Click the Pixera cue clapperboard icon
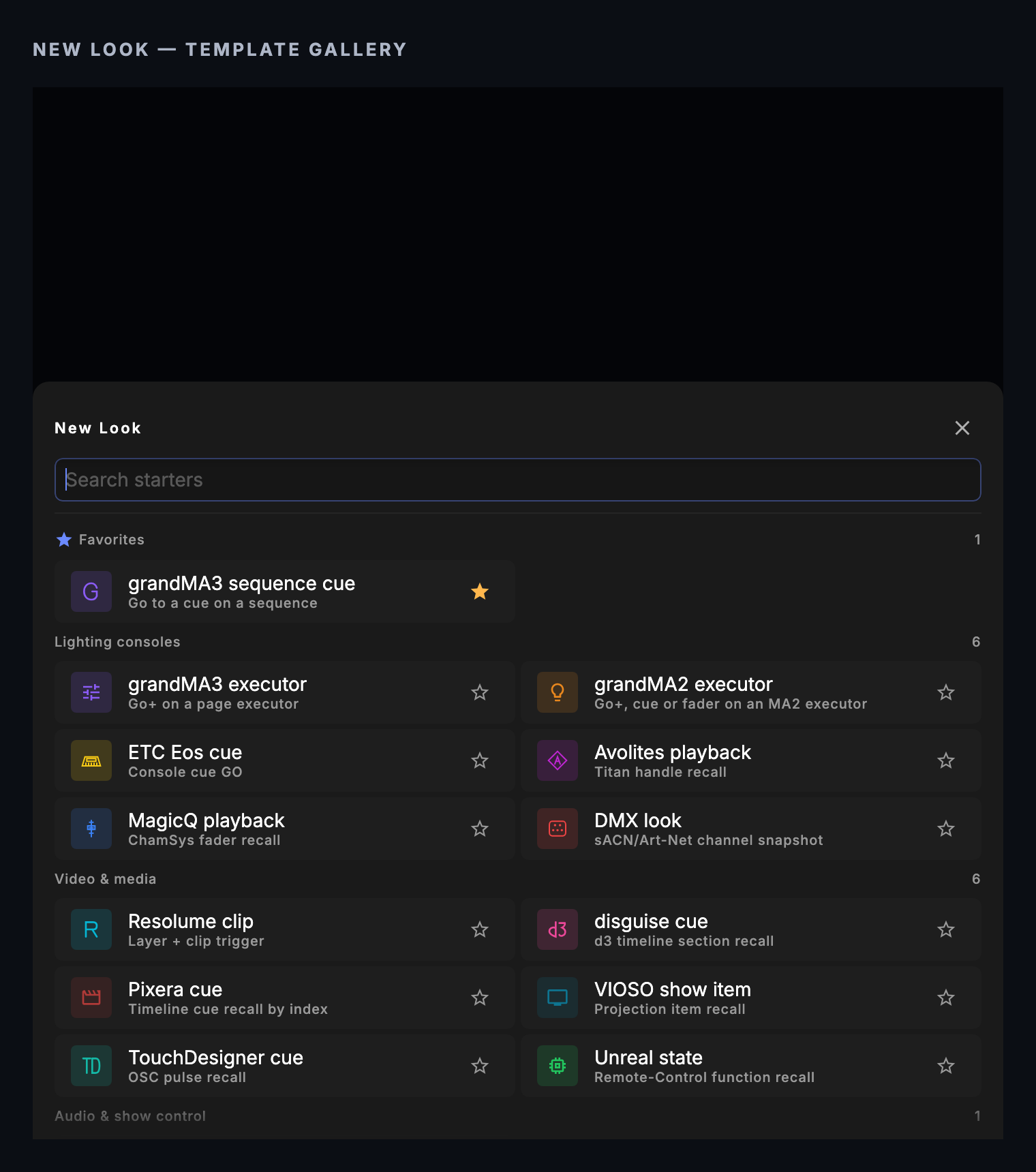Image resolution: width=1036 pixels, height=1172 pixels. [x=91, y=998]
